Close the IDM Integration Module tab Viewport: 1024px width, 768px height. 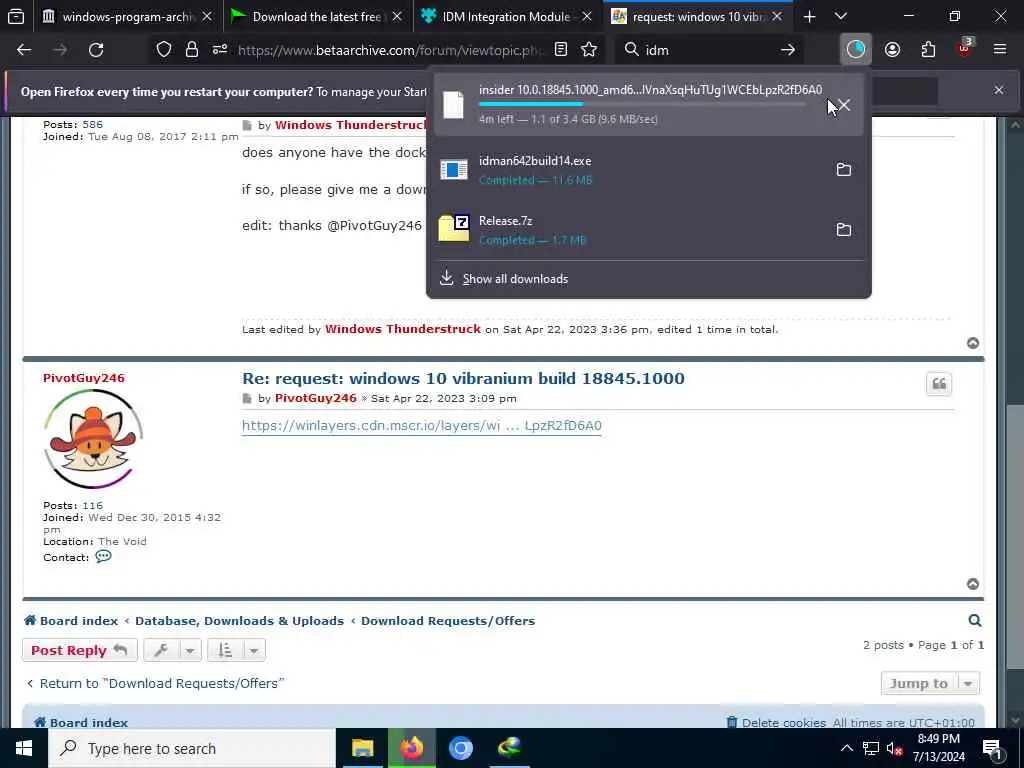[x=587, y=17]
